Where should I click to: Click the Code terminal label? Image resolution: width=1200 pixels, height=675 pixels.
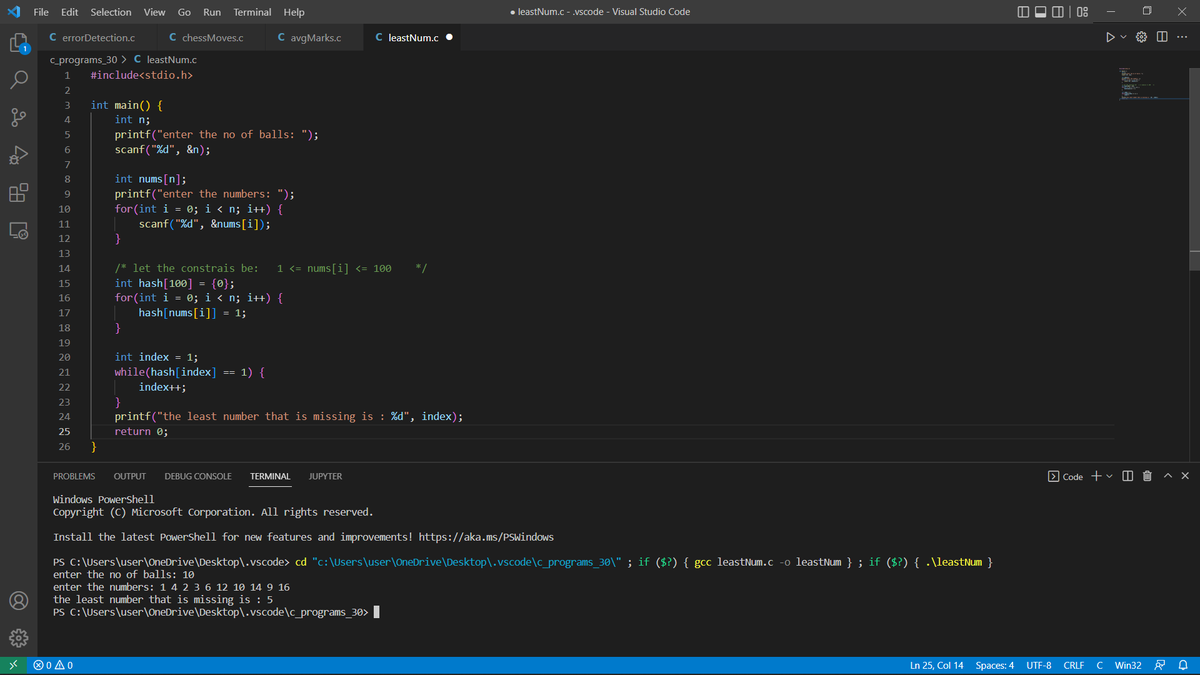[x=1065, y=476]
